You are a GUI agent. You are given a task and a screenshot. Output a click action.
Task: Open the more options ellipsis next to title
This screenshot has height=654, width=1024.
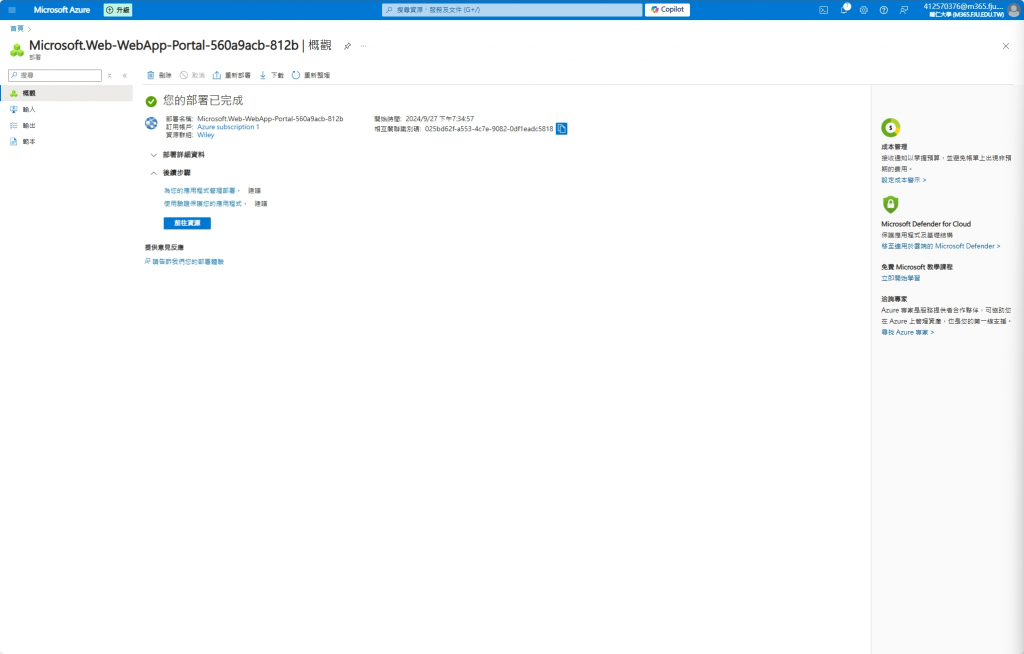(x=364, y=46)
